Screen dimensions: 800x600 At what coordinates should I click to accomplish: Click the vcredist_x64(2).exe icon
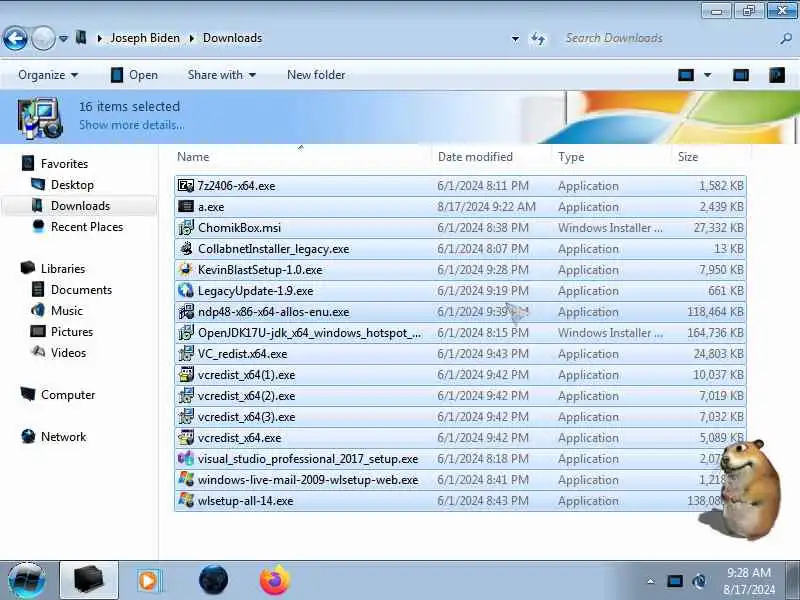186,395
